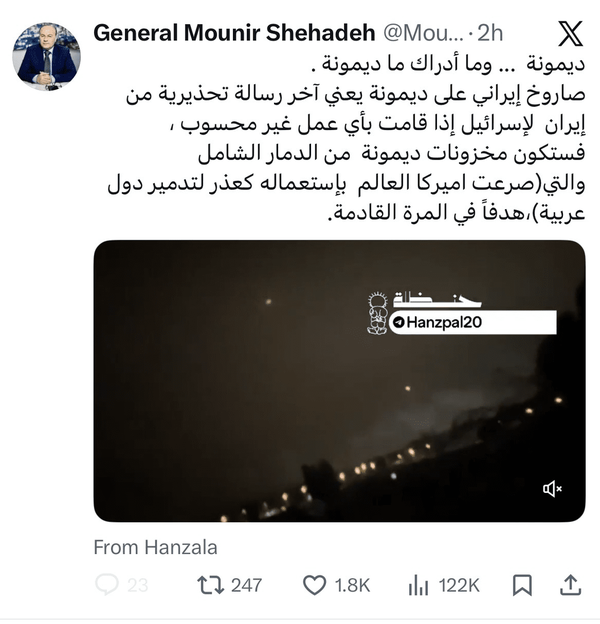Bookmark this tweet
Image resolution: width=600 pixels, height=624 pixels.
(x=521, y=584)
